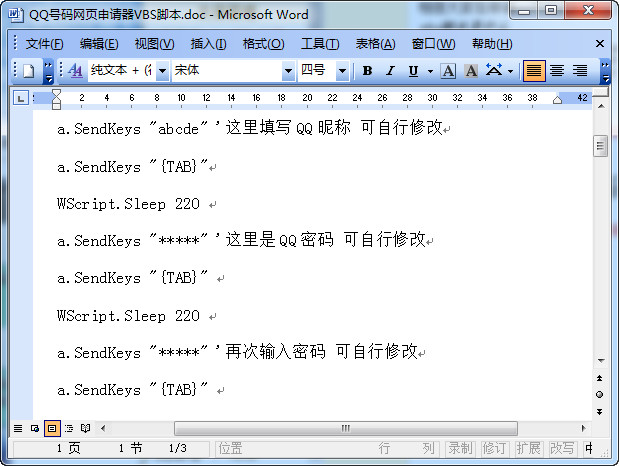Click the tab stop type selector
Screen dimensions: 619x466
(x=21, y=98)
